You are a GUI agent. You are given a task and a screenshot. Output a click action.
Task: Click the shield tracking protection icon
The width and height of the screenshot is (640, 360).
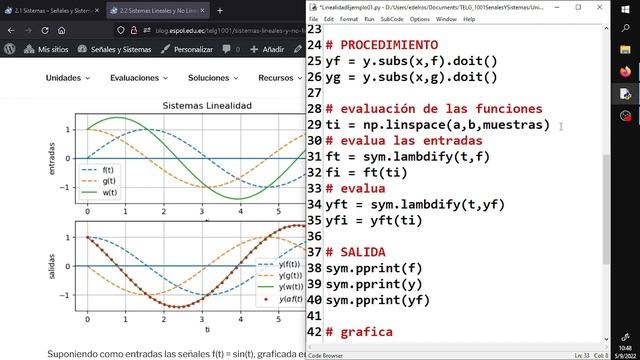point(121,30)
